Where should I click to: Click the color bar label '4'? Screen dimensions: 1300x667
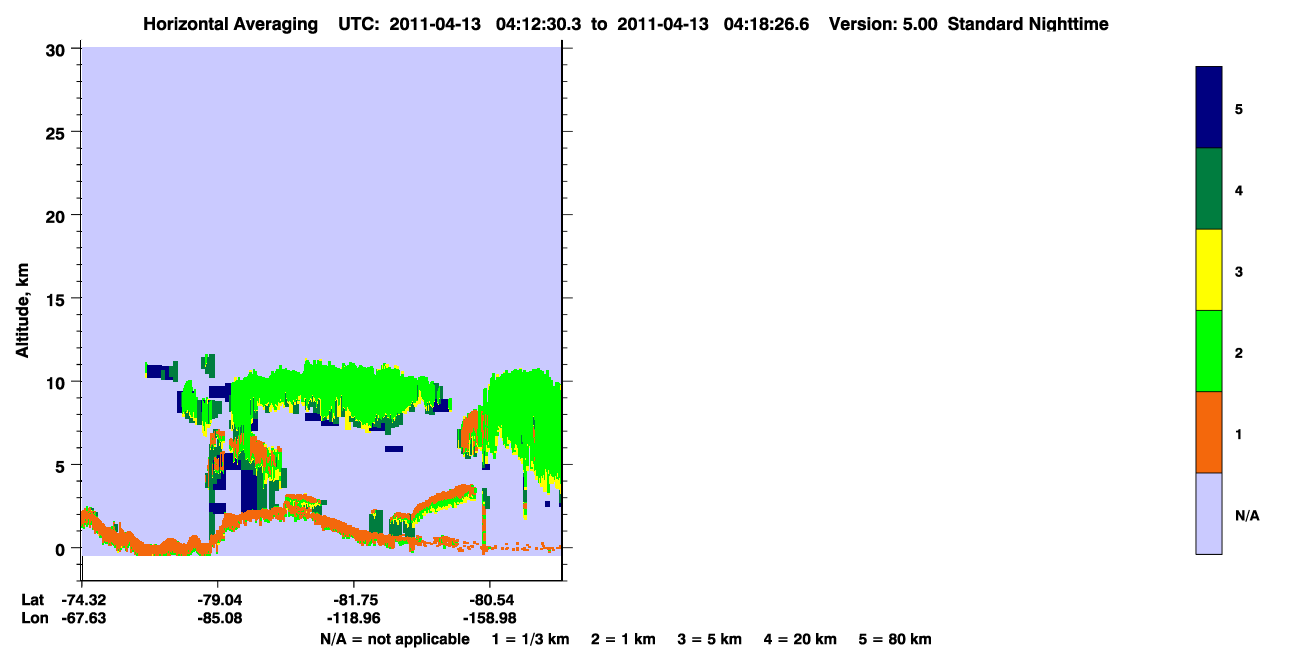1239,189
